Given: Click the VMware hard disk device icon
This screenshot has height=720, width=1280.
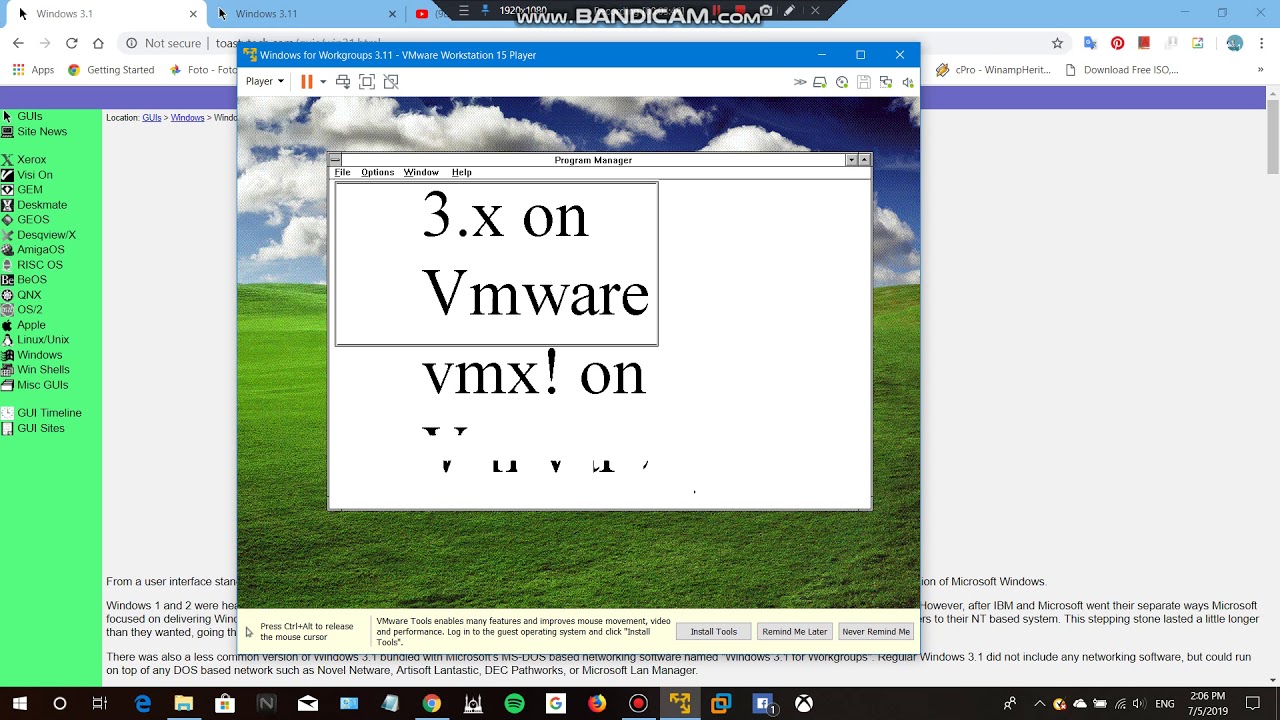Looking at the screenshot, I should (x=820, y=82).
